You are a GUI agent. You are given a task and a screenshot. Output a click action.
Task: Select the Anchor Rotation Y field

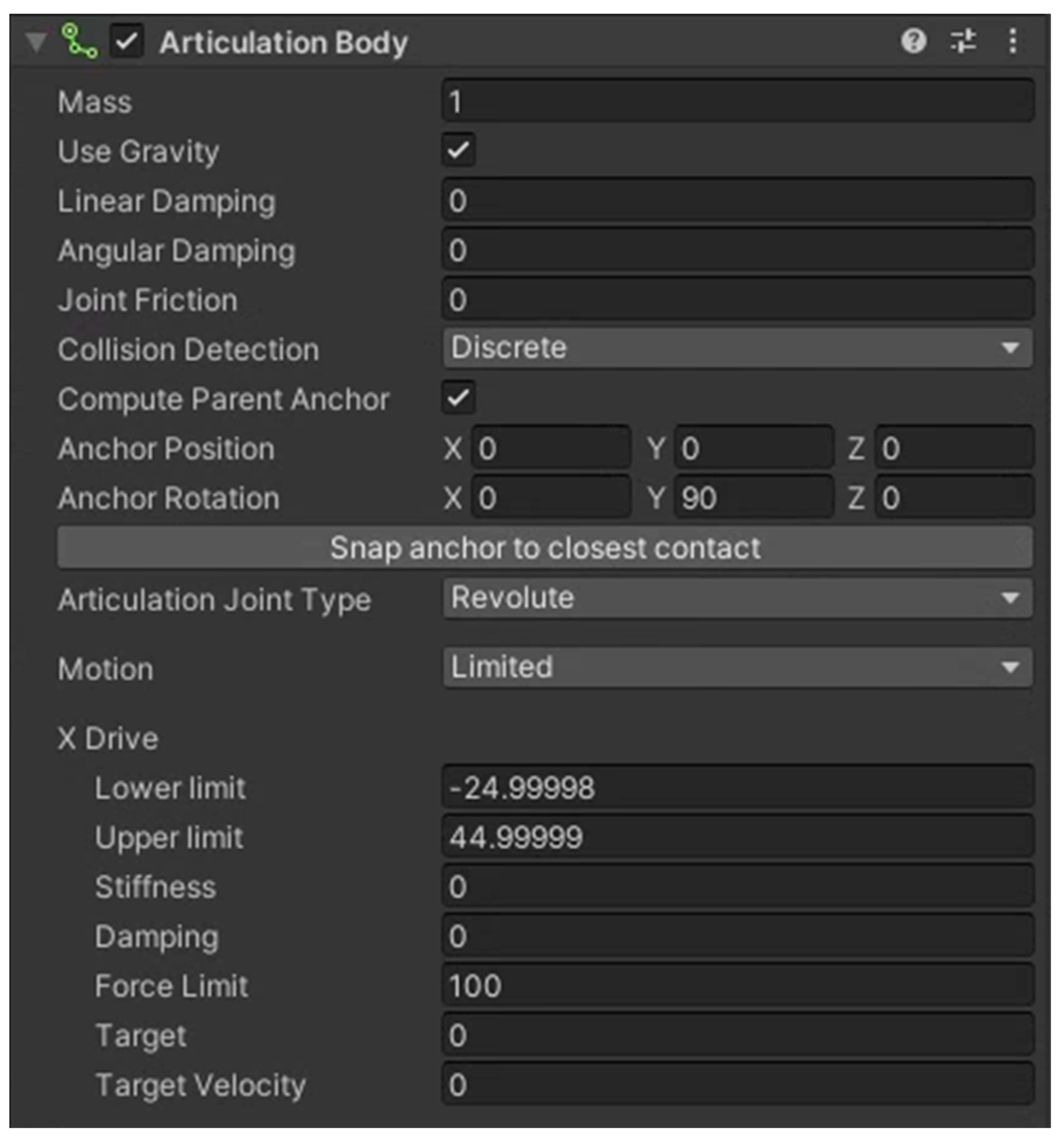click(x=753, y=497)
